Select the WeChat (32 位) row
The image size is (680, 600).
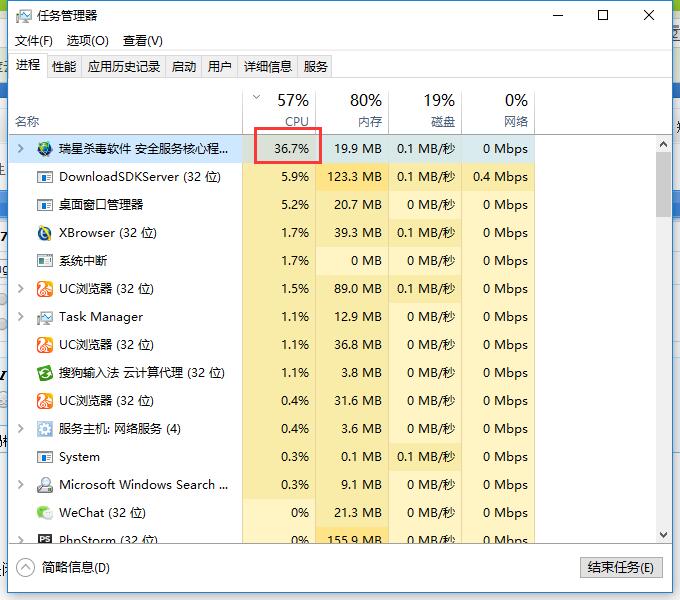point(272,513)
